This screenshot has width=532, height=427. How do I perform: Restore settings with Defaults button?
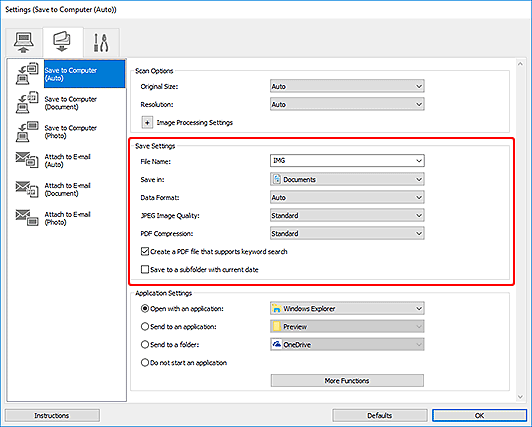pos(380,415)
